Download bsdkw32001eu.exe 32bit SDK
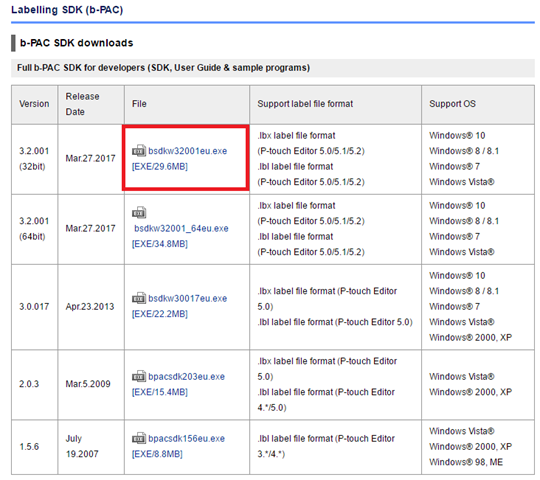The height and width of the screenshot is (480, 540). (187, 151)
